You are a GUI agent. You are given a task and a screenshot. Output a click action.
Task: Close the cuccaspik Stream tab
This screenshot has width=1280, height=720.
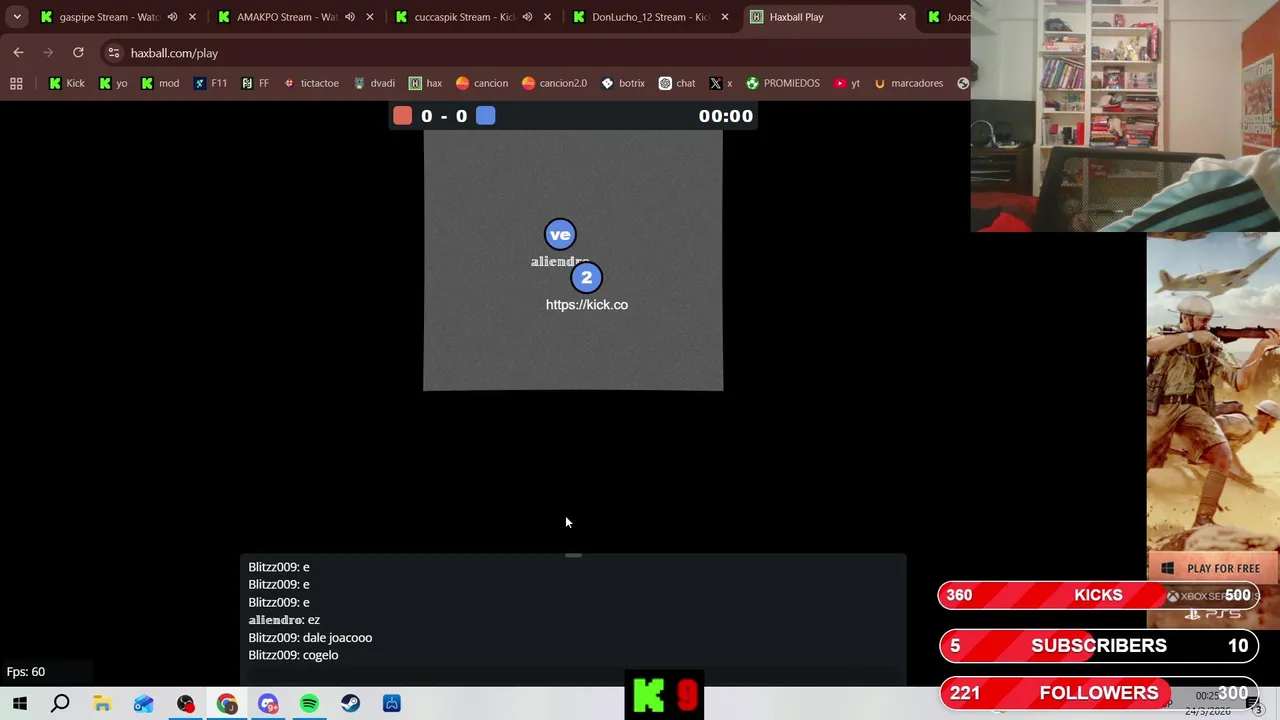coord(547,17)
